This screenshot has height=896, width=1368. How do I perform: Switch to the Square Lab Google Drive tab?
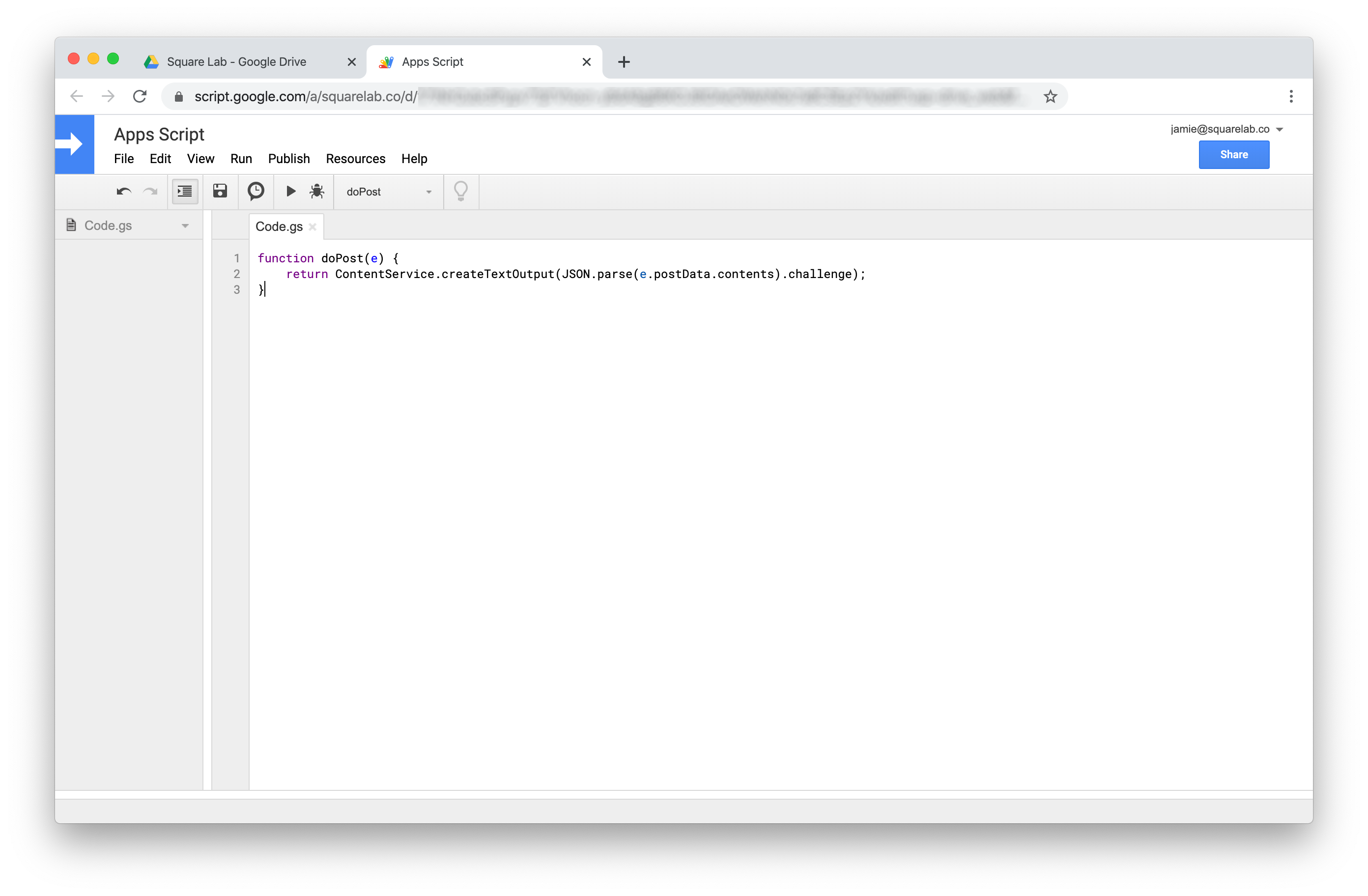236,61
